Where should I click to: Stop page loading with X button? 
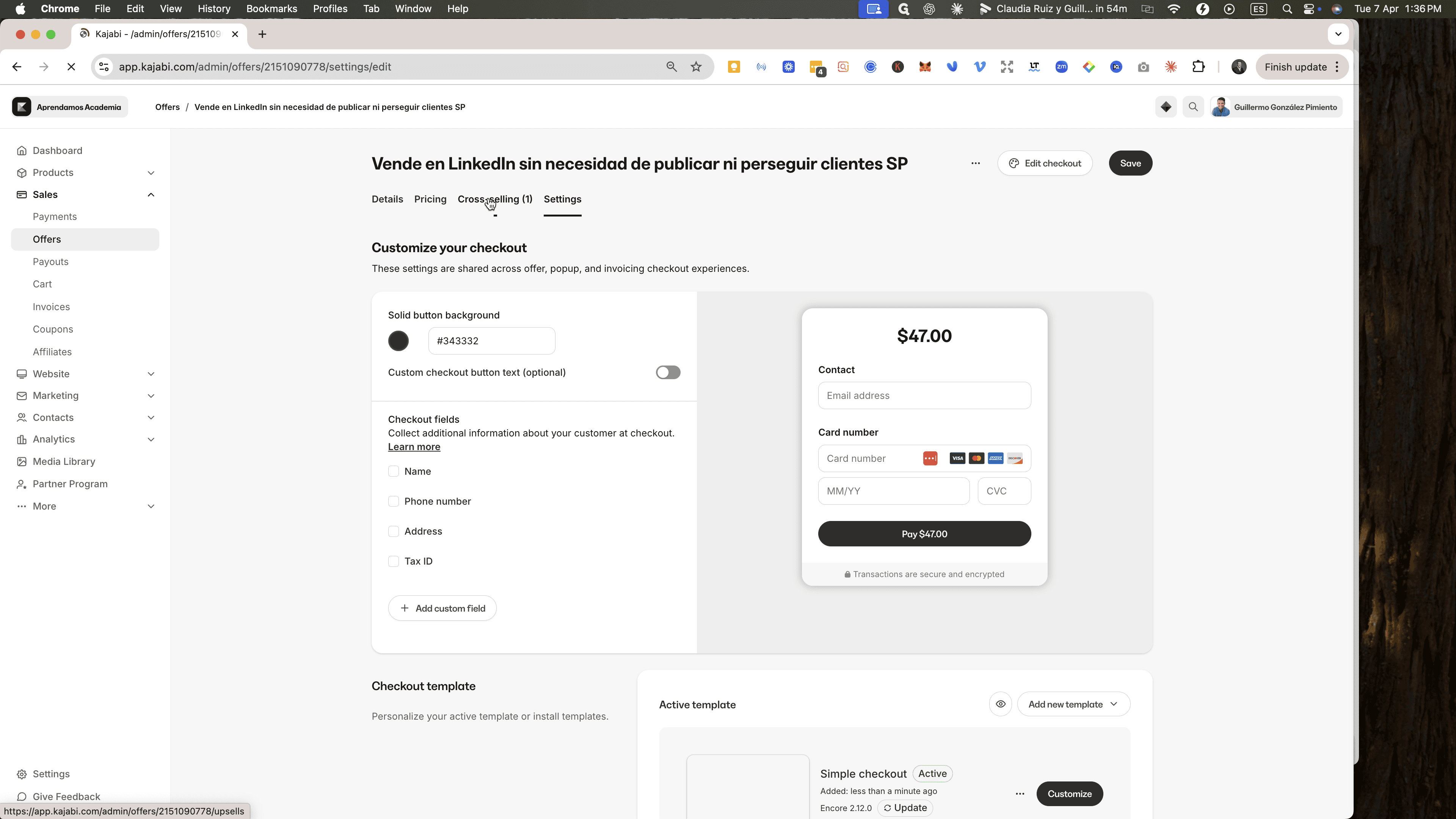click(x=71, y=67)
